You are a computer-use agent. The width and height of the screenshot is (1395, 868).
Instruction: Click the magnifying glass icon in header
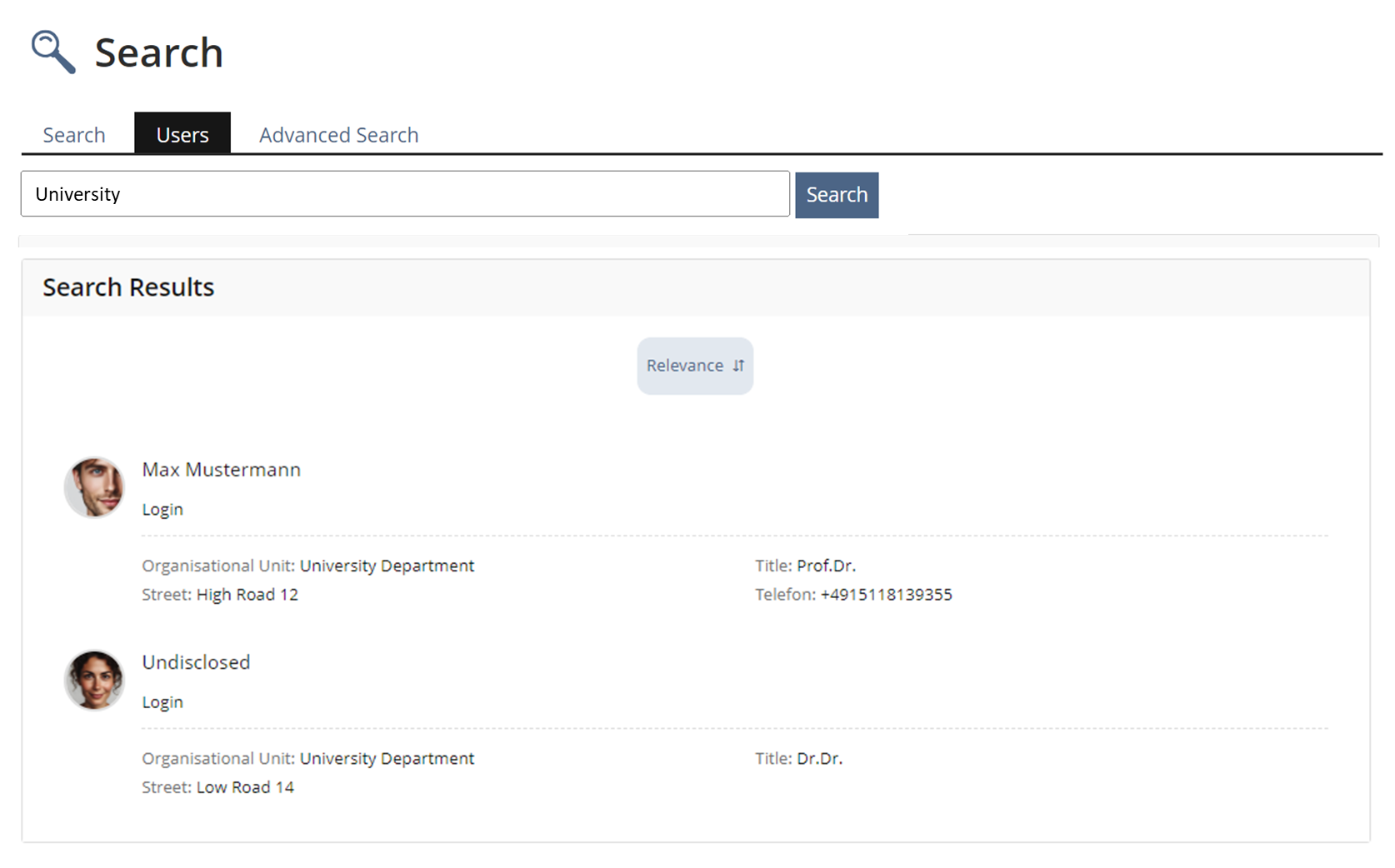click(53, 52)
